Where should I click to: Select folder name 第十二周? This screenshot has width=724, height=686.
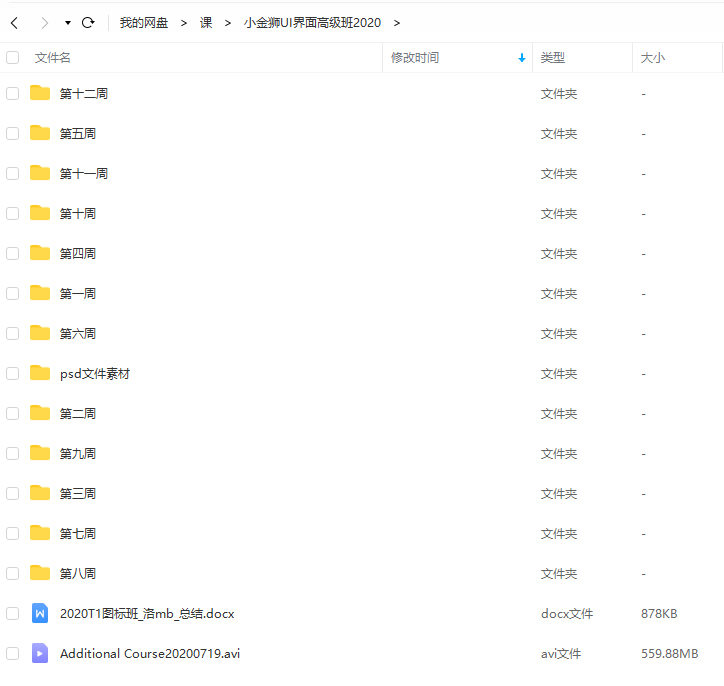tap(84, 94)
